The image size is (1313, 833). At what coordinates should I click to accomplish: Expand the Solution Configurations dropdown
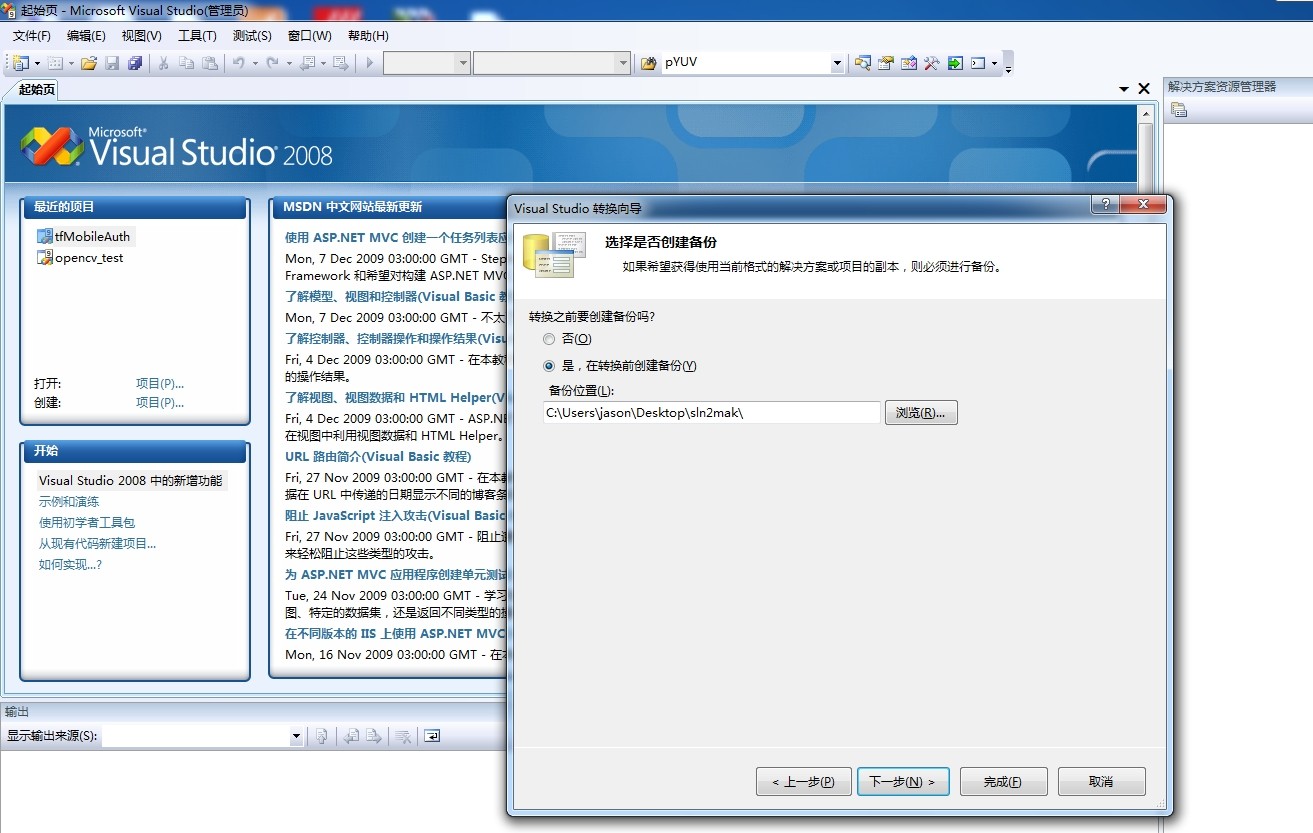click(x=462, y=63)
